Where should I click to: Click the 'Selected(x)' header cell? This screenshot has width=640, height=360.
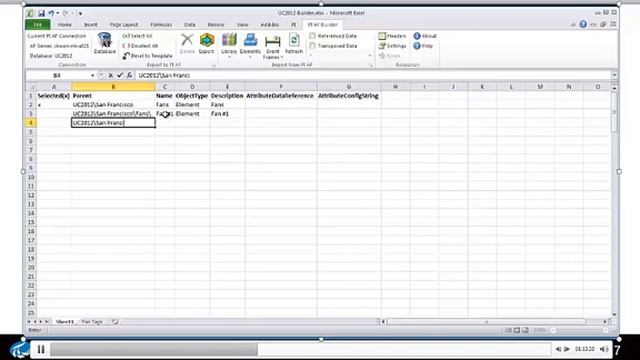(x=53, y=96)
